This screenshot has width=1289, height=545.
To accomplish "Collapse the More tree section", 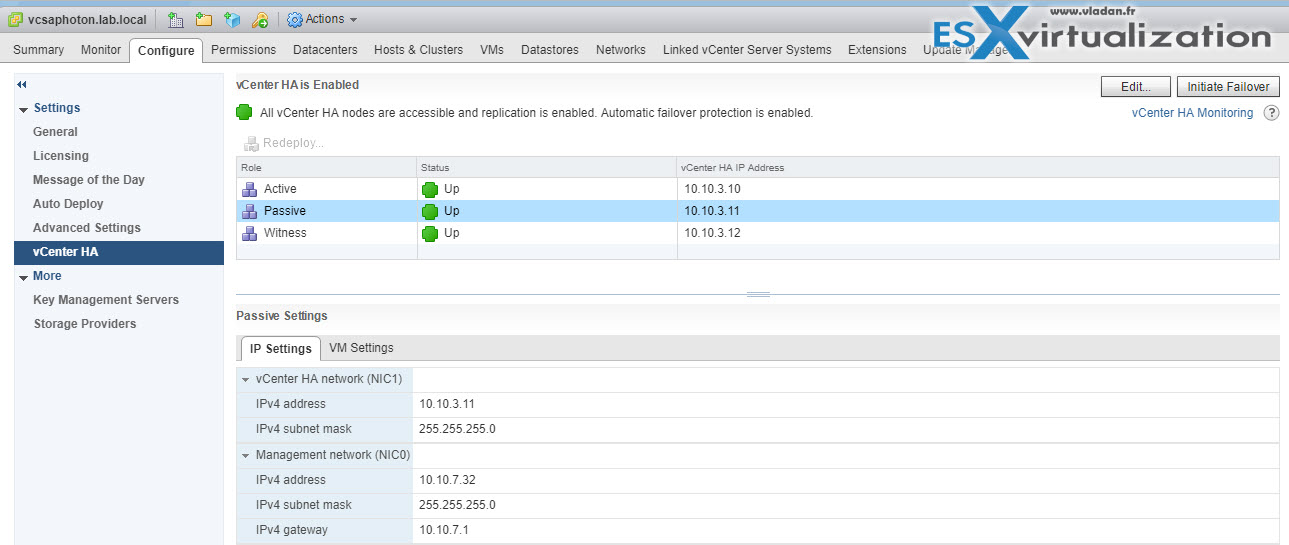I will click(23, 277).
